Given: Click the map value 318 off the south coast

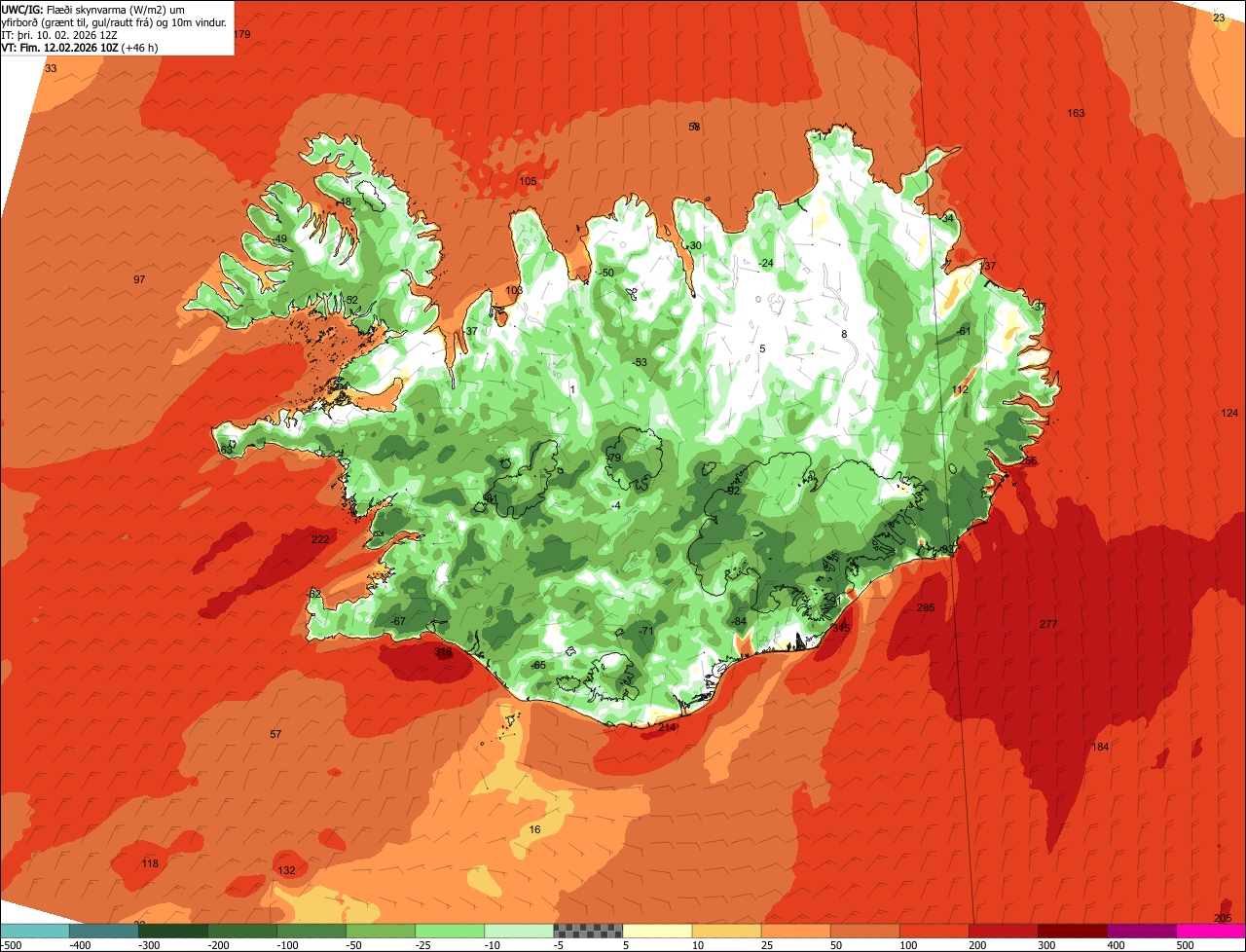Looking at the screenshot, I should click(443, 652).
